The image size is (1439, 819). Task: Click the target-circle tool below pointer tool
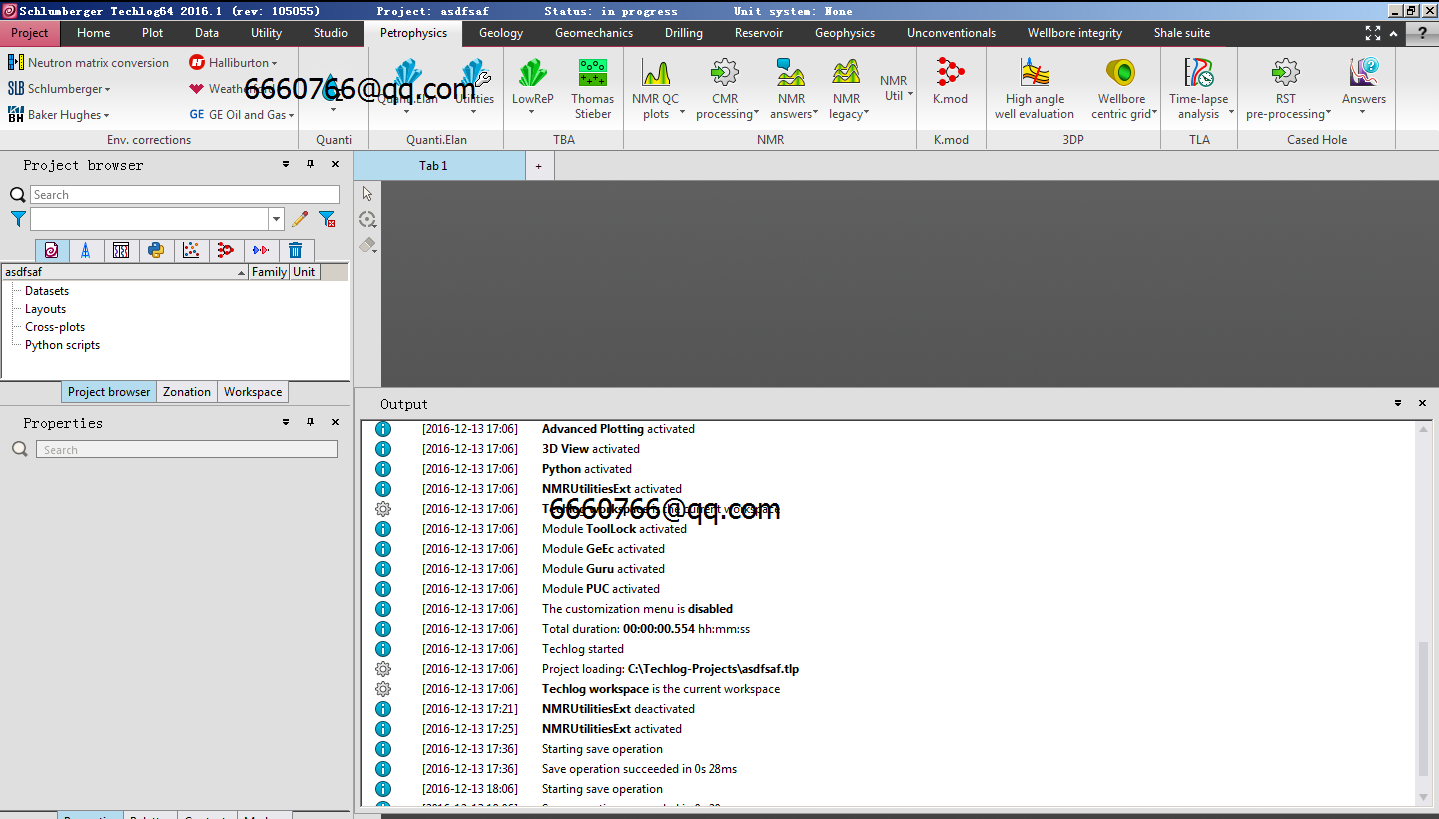click(367, 219)
